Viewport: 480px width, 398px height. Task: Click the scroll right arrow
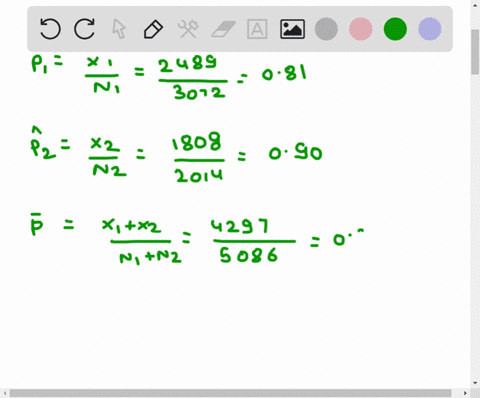tap(466, 393)
